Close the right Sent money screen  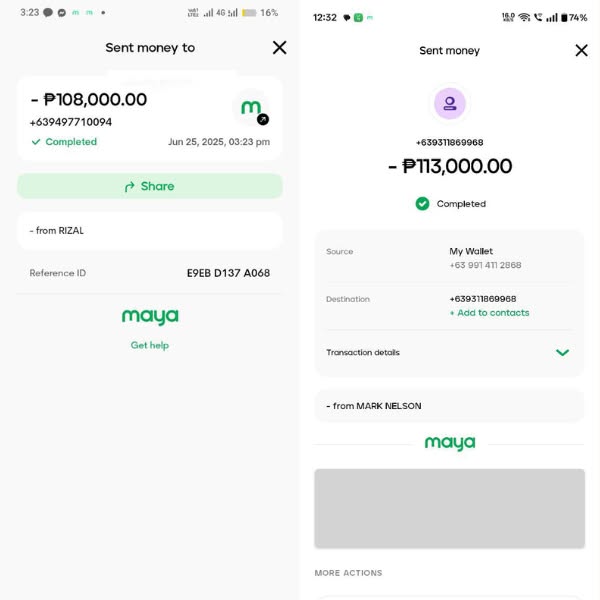581,50
